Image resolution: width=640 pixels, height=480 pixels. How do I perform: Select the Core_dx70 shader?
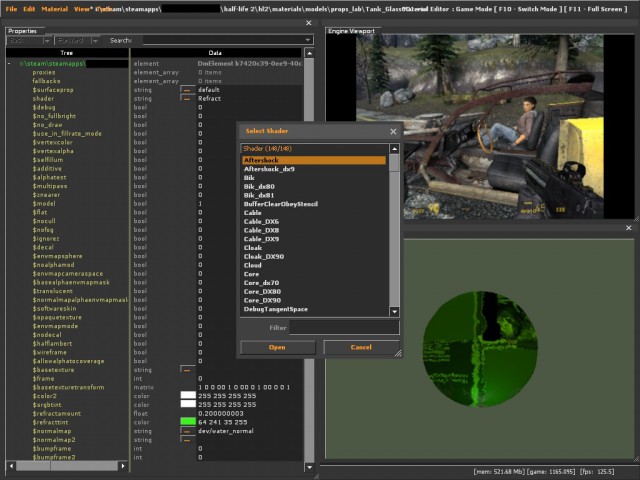(313, 283)
